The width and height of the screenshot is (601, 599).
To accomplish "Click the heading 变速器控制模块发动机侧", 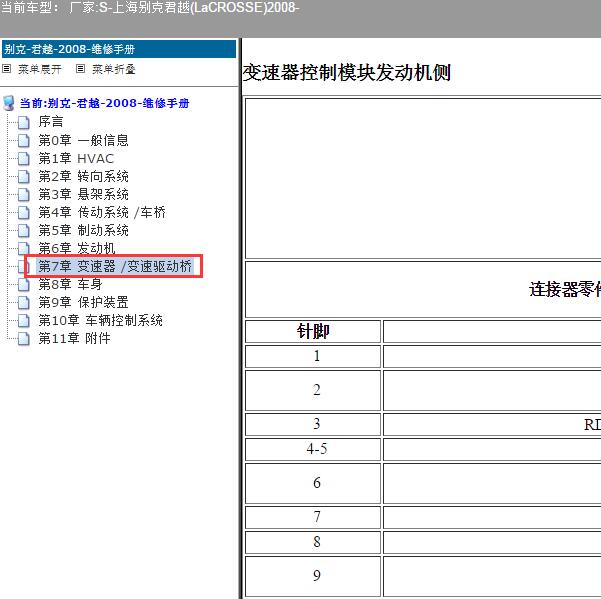I will click(x=347, y=72).
